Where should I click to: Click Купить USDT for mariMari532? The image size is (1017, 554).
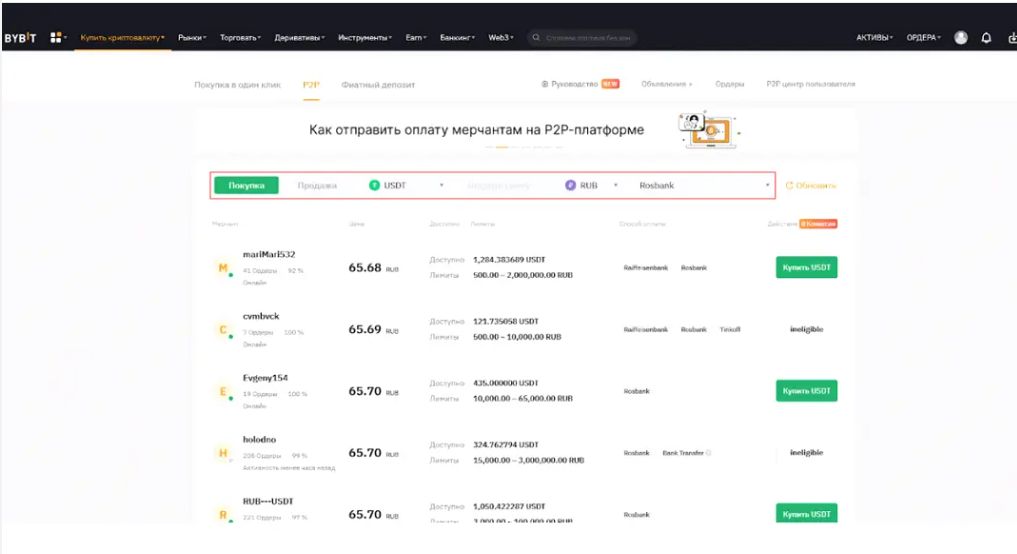pos(806,267)
